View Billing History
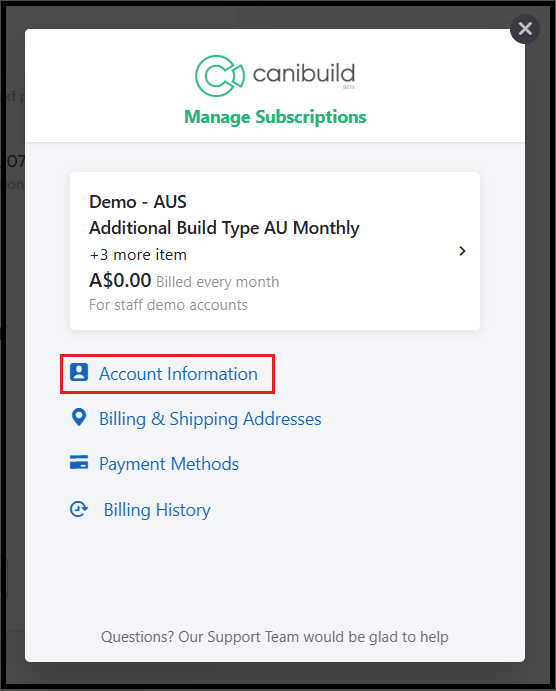 click(x=157, y=510)
